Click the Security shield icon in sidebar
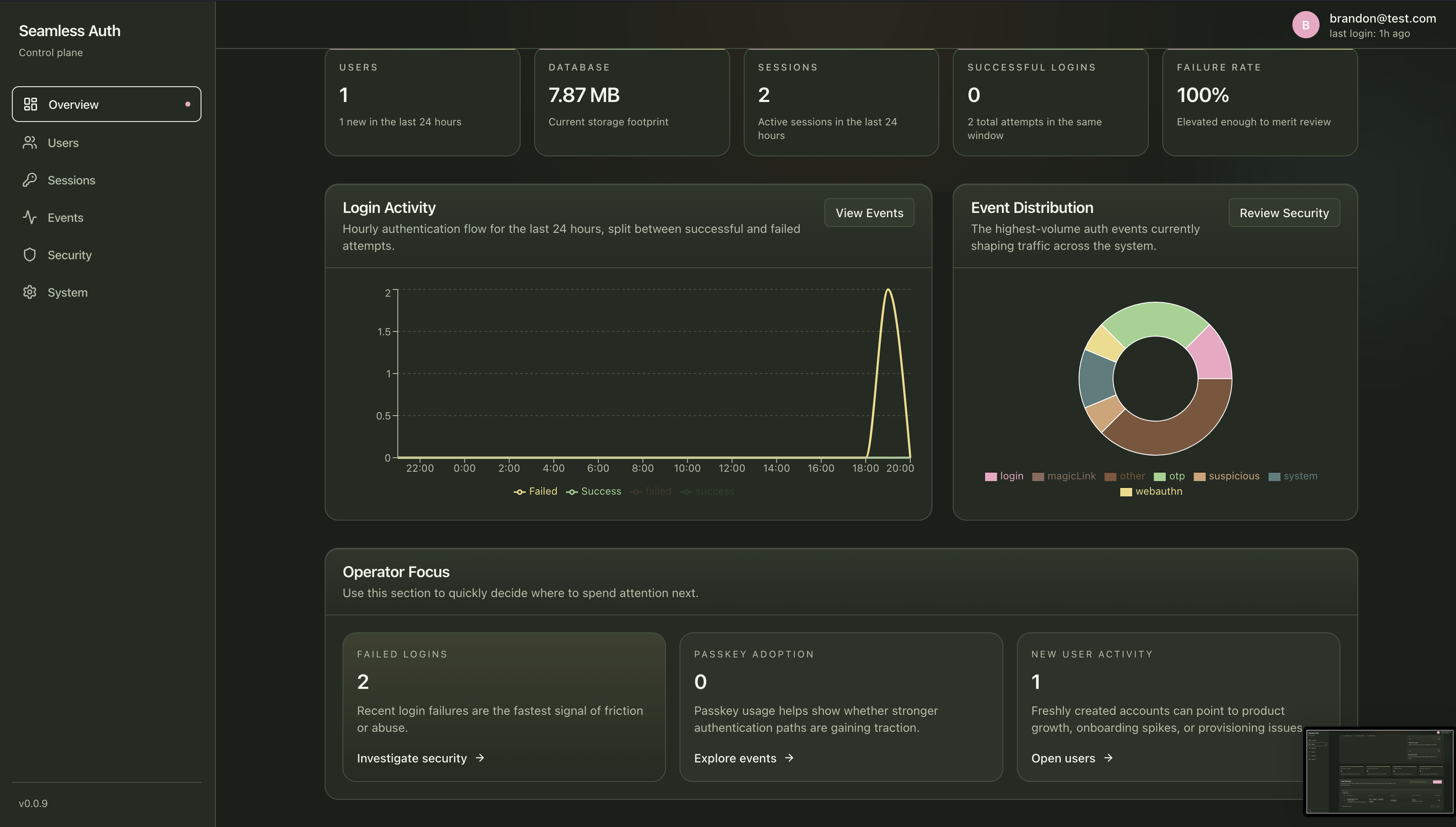This screenshot has width=1456, height=827. 29,255
